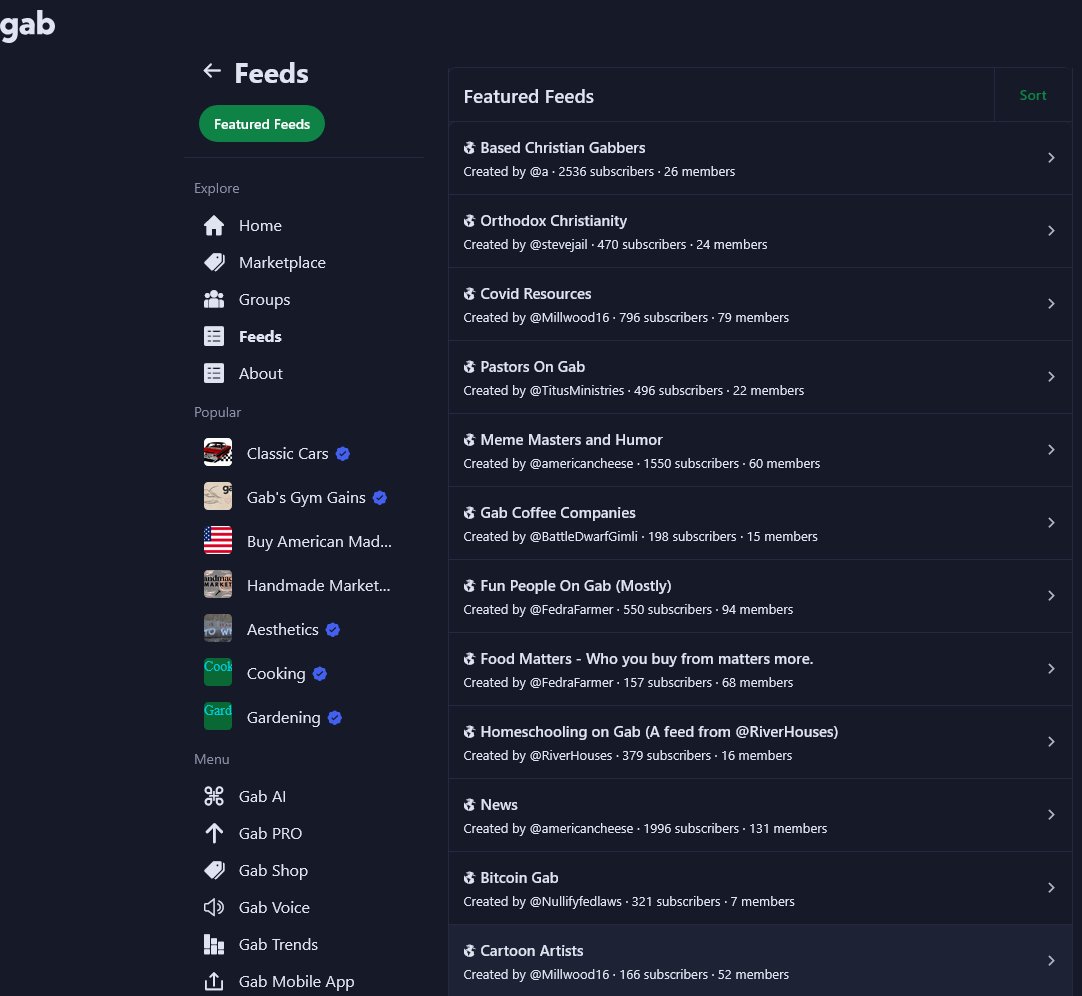Open Handmade Marketplace group thumbnail

(218, 585)
